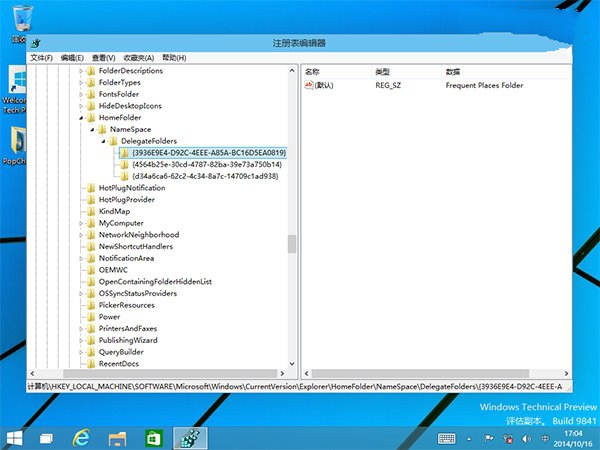Click the HotPlugNotification folder icon
The height and width of the screenshot is (450, 600).
click(x=91, y=188)
